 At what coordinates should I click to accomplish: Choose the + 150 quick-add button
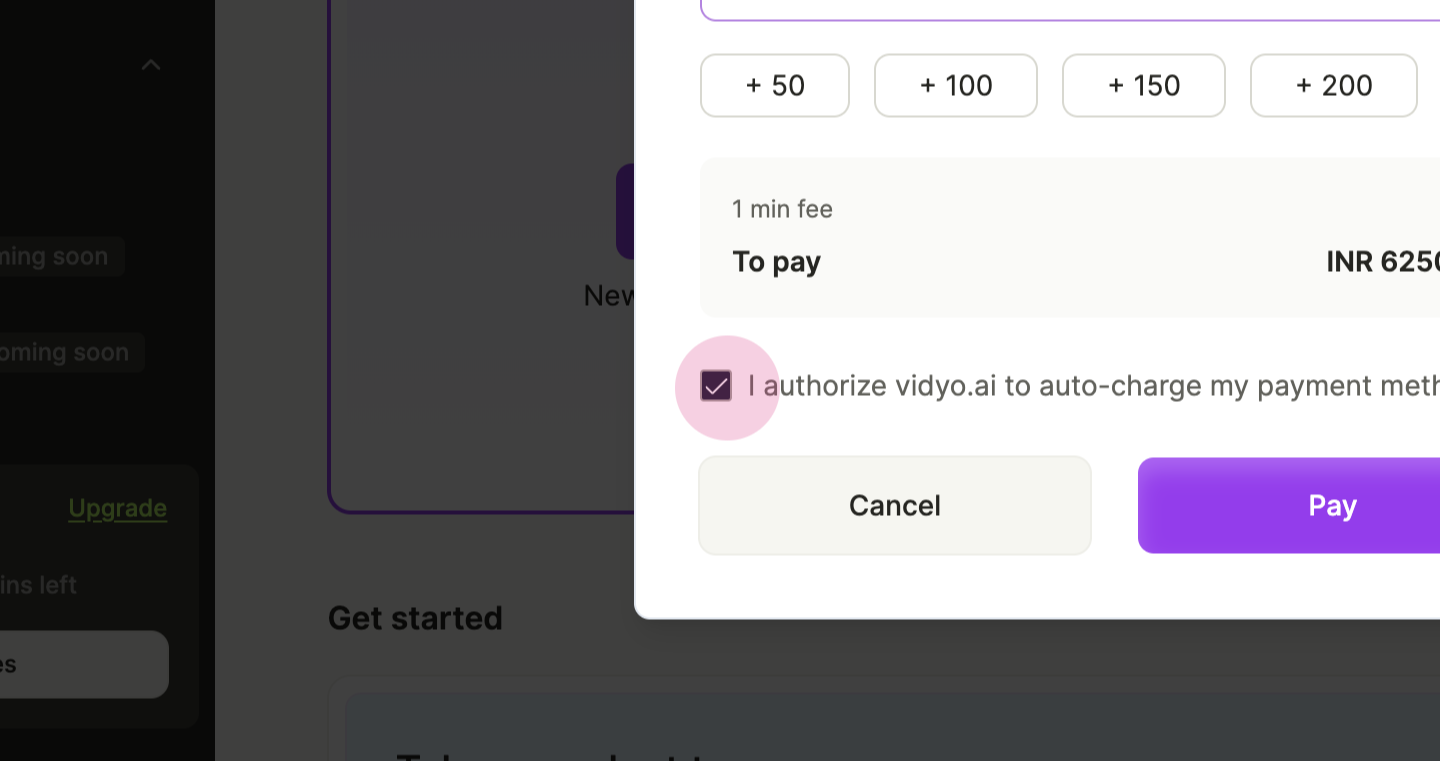1144,86
